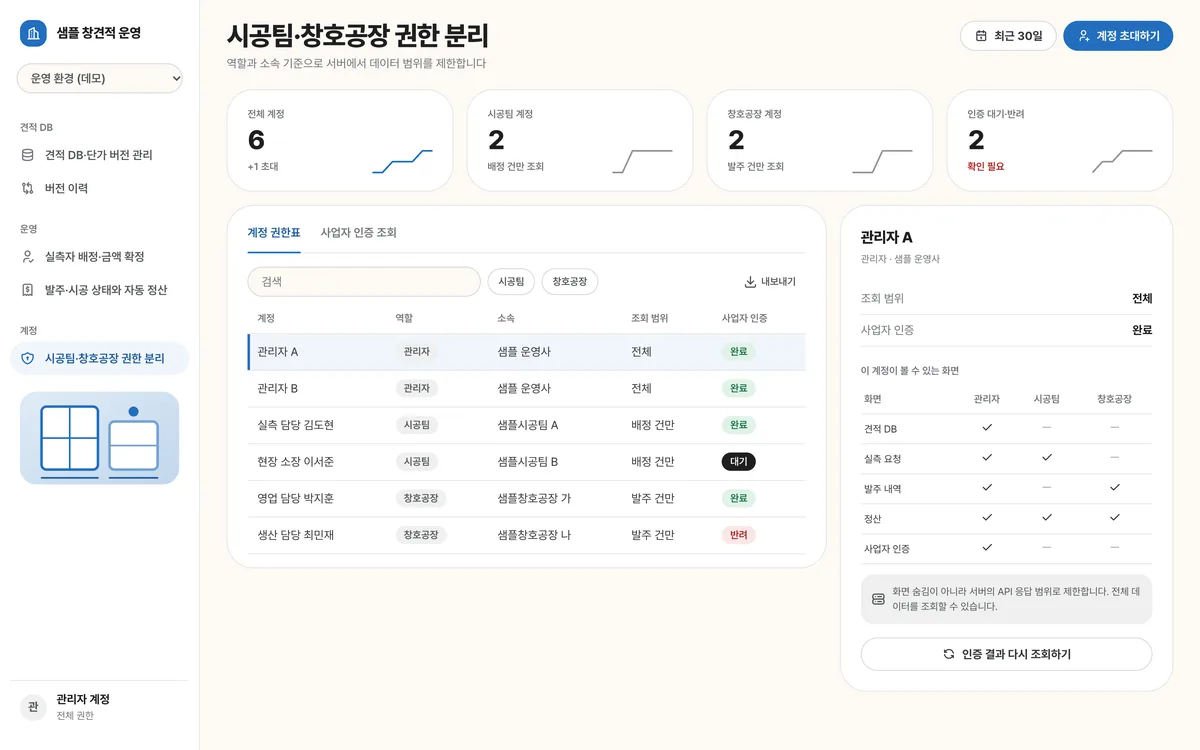Click the 확인 필요 red text
The width and height of the screenshot is (1200, 750).
pos(986,166)
